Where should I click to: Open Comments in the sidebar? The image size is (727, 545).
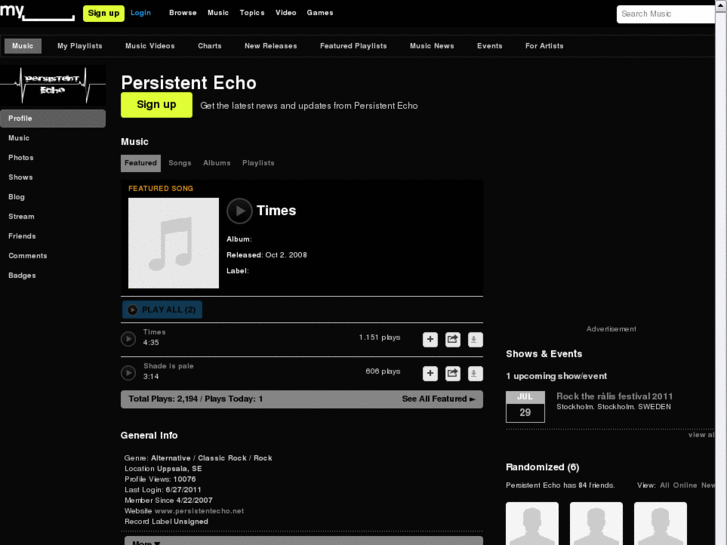(28, 256)
